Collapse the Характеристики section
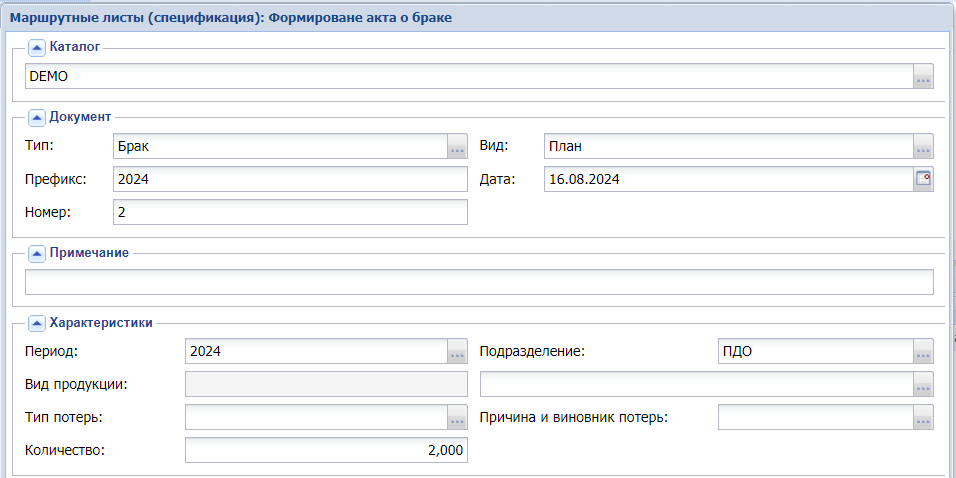Viewport: 956px width, 478px height. (37, 323)
